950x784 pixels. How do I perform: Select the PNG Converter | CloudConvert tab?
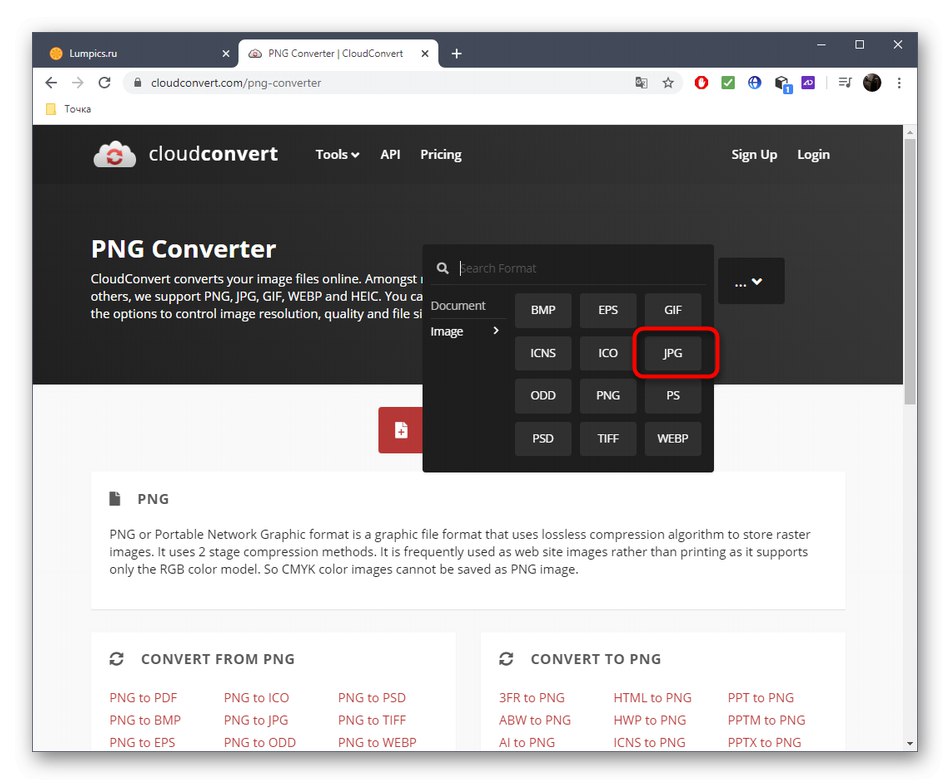click(x=338, y=54)
